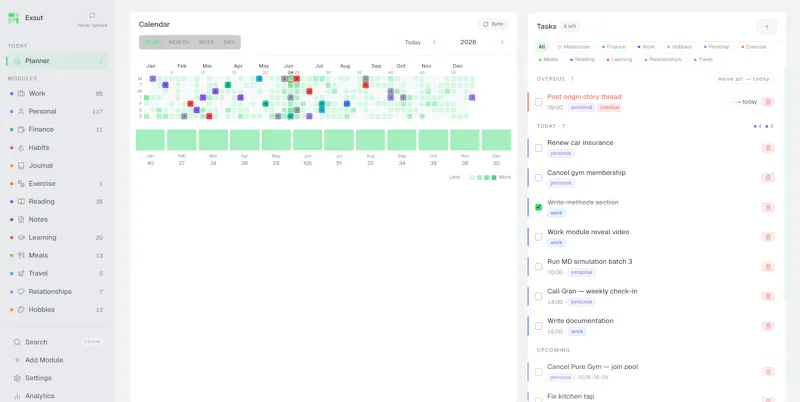The width and height of the screenshot is (800, 402).
Task: Click the Dec month bar showing 30
Action: point(496,140)
